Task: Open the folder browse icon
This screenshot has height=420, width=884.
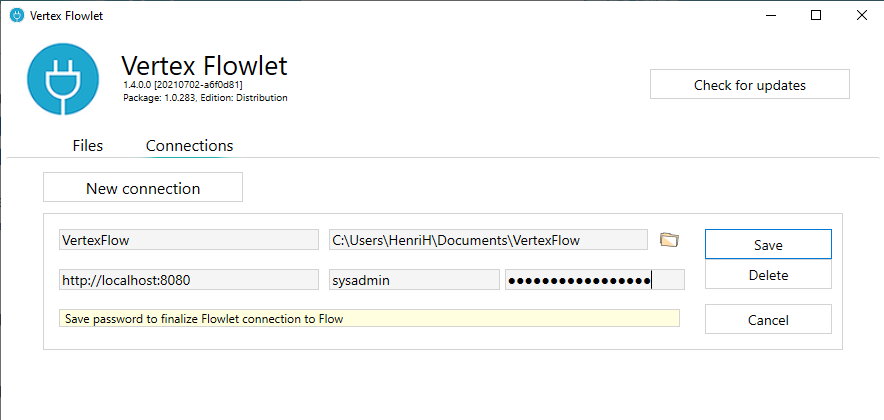Action: tap(669, 240)
